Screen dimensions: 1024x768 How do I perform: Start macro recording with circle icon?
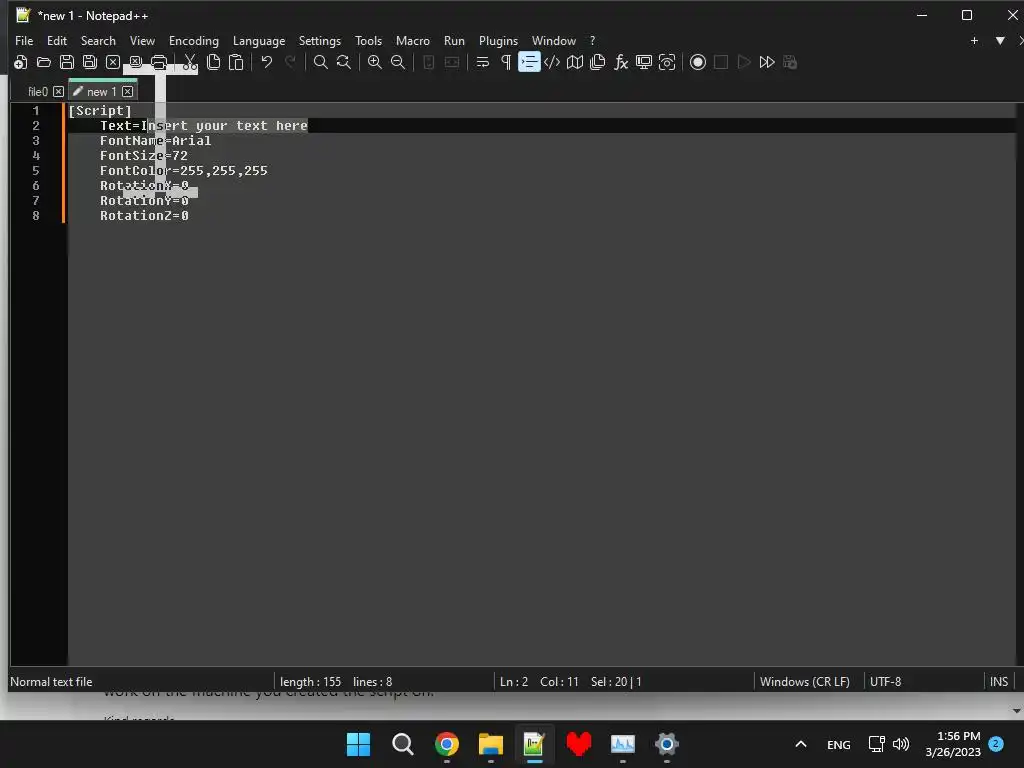(697, 62)
